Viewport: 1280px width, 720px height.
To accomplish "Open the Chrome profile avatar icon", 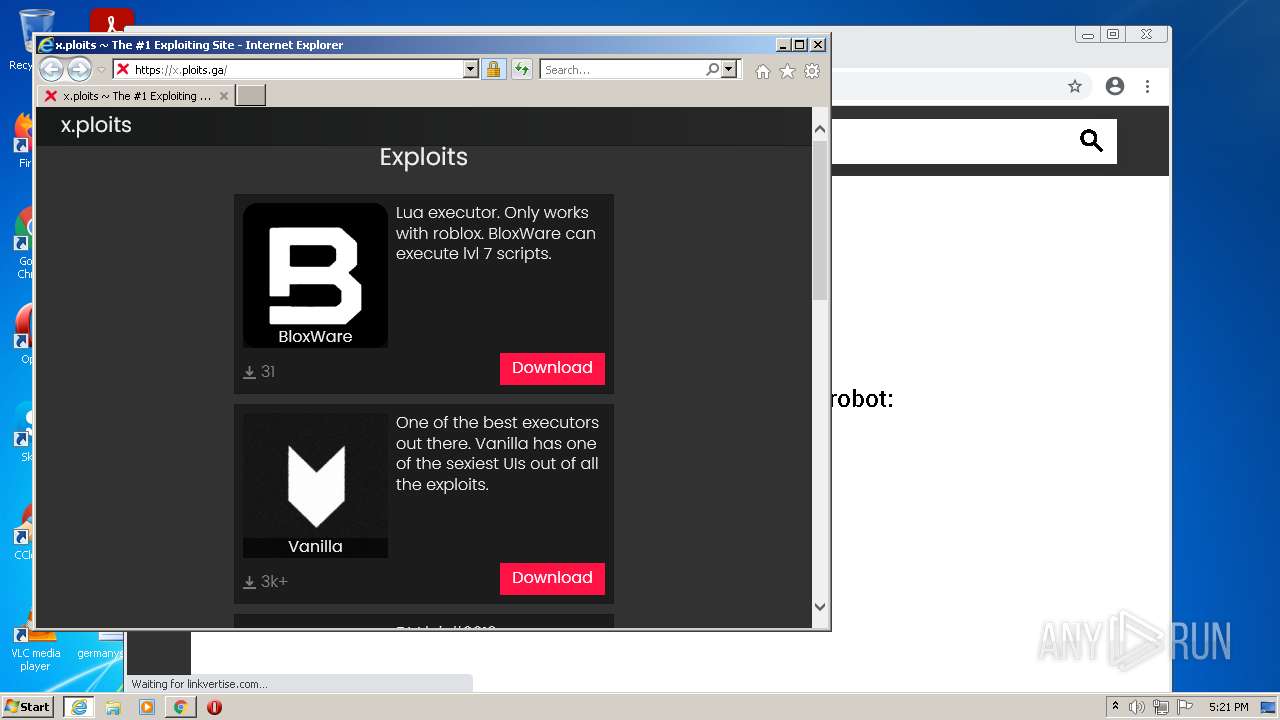I will [x=1115, y=87].
